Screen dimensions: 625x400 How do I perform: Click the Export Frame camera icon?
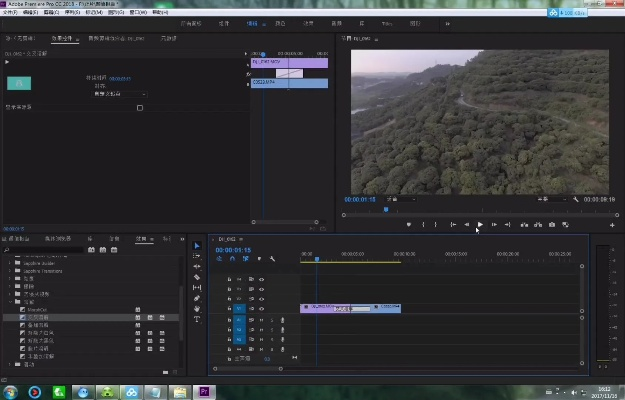[552, 225]
